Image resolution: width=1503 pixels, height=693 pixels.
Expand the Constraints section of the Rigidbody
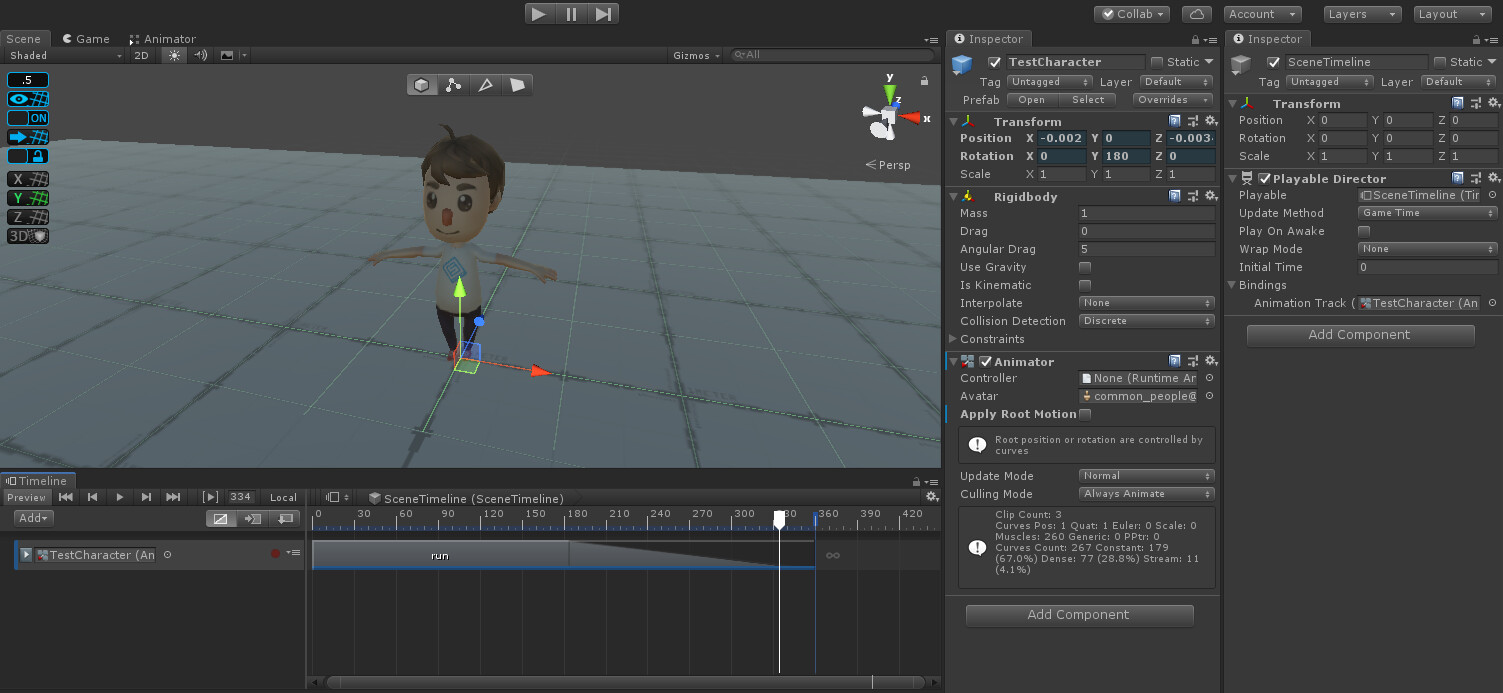(952, 339)
